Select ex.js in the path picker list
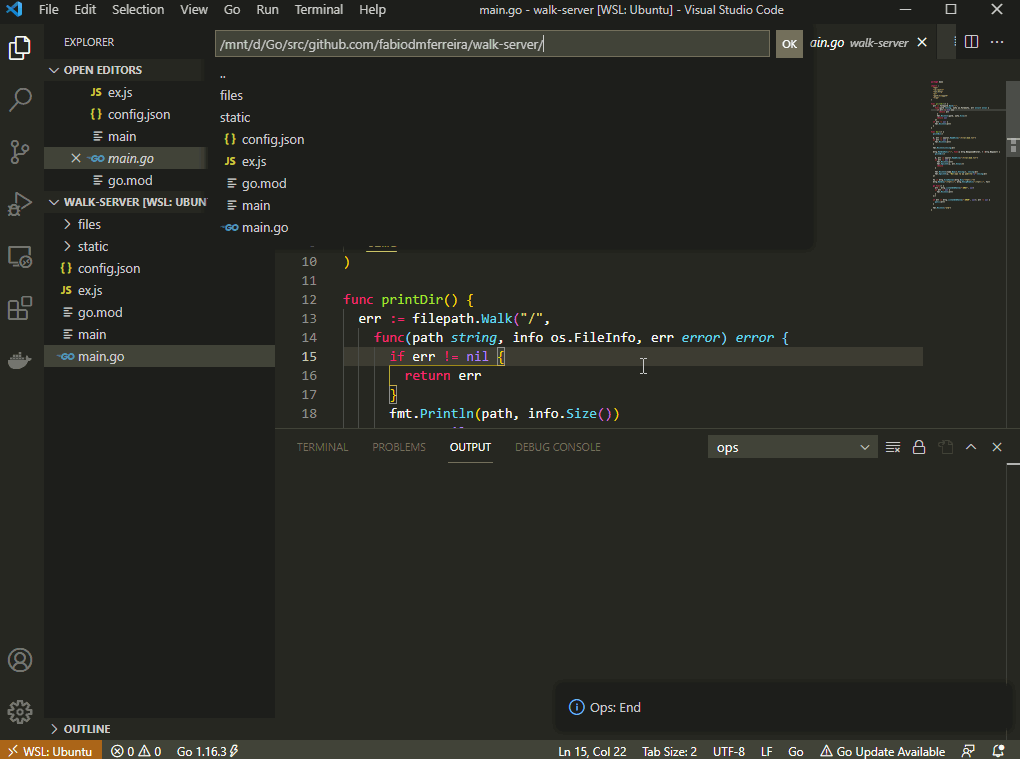The image size is (1020, 759). (x=513, y=162)
